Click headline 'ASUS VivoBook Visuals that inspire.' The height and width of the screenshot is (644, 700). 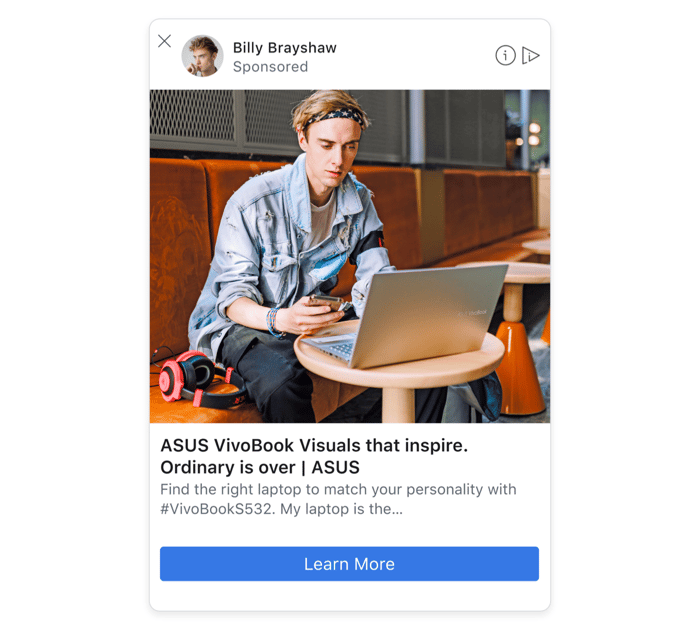314,445
